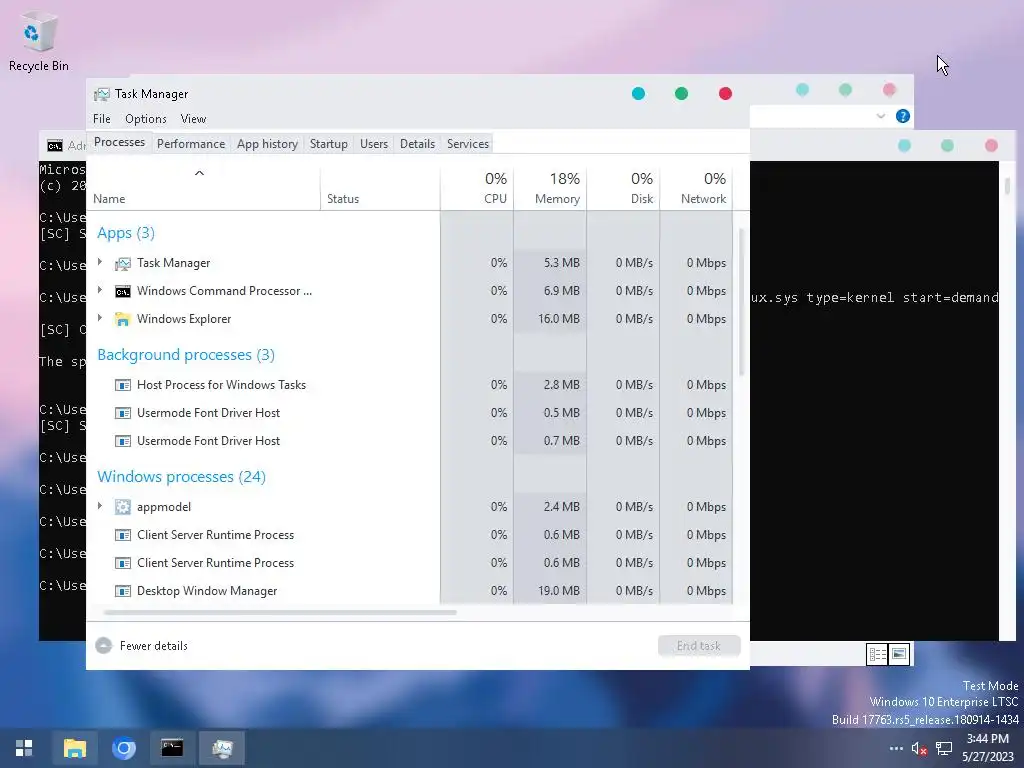This screenshot has width=1024, height=768.
Task: Click the green maximize dot of Task Manager
Action: [x=681, y=93]
